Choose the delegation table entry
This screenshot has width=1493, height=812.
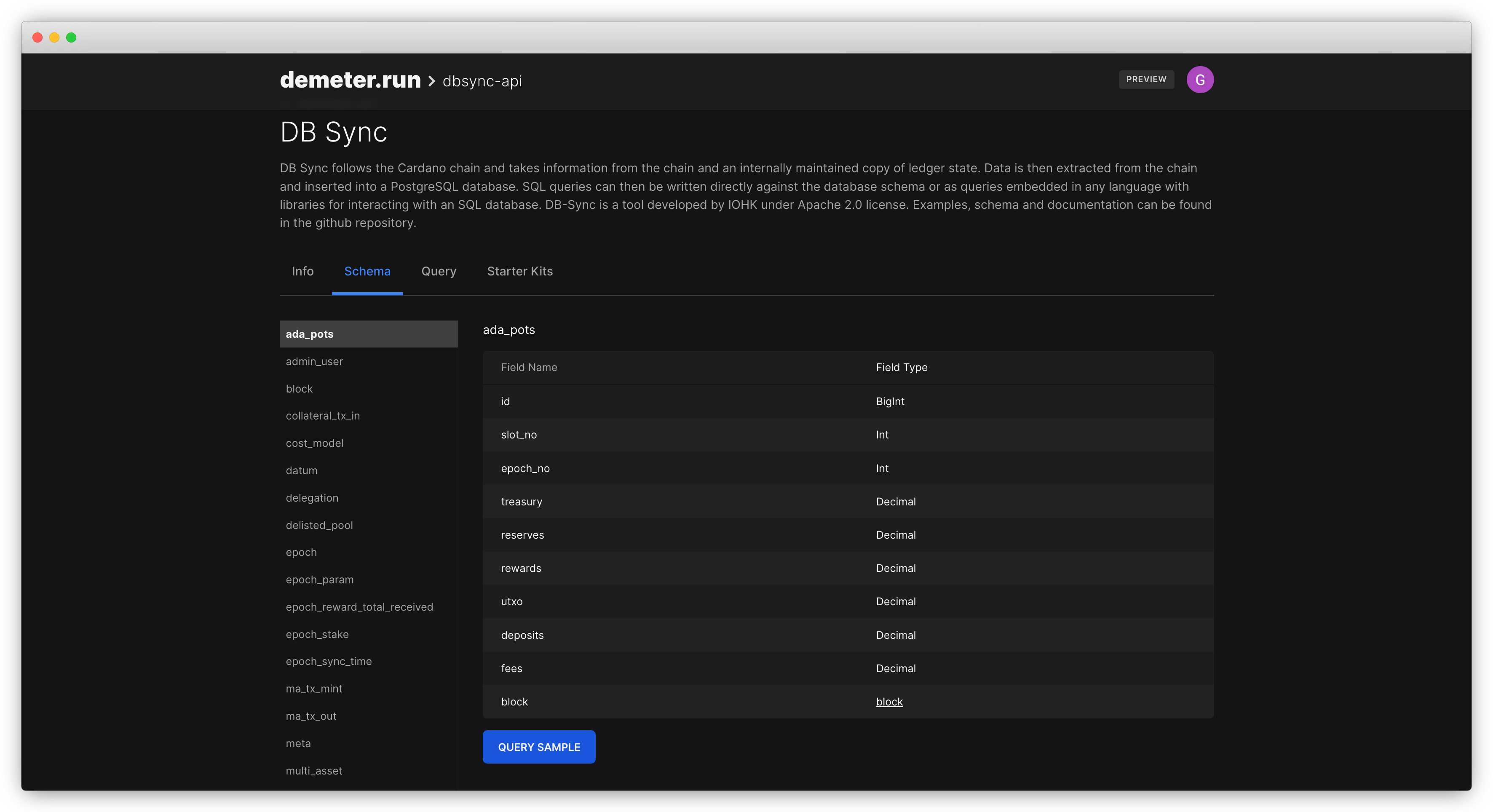point(312,498)
